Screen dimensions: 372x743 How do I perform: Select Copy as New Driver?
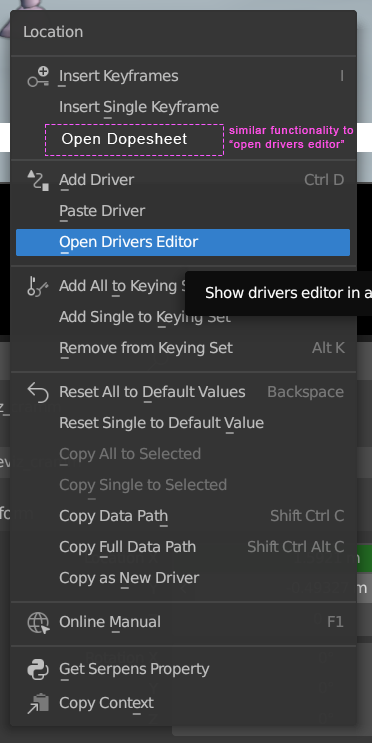(183, 578)
